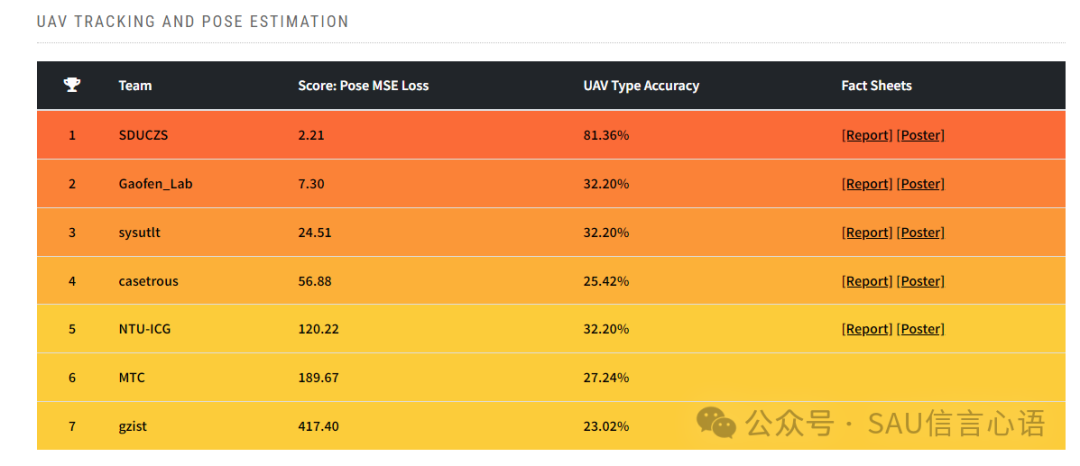The width and height of the screenshot is (1080, 466).
Task: Open casetrous Poster link
Action: coord(920,281)
